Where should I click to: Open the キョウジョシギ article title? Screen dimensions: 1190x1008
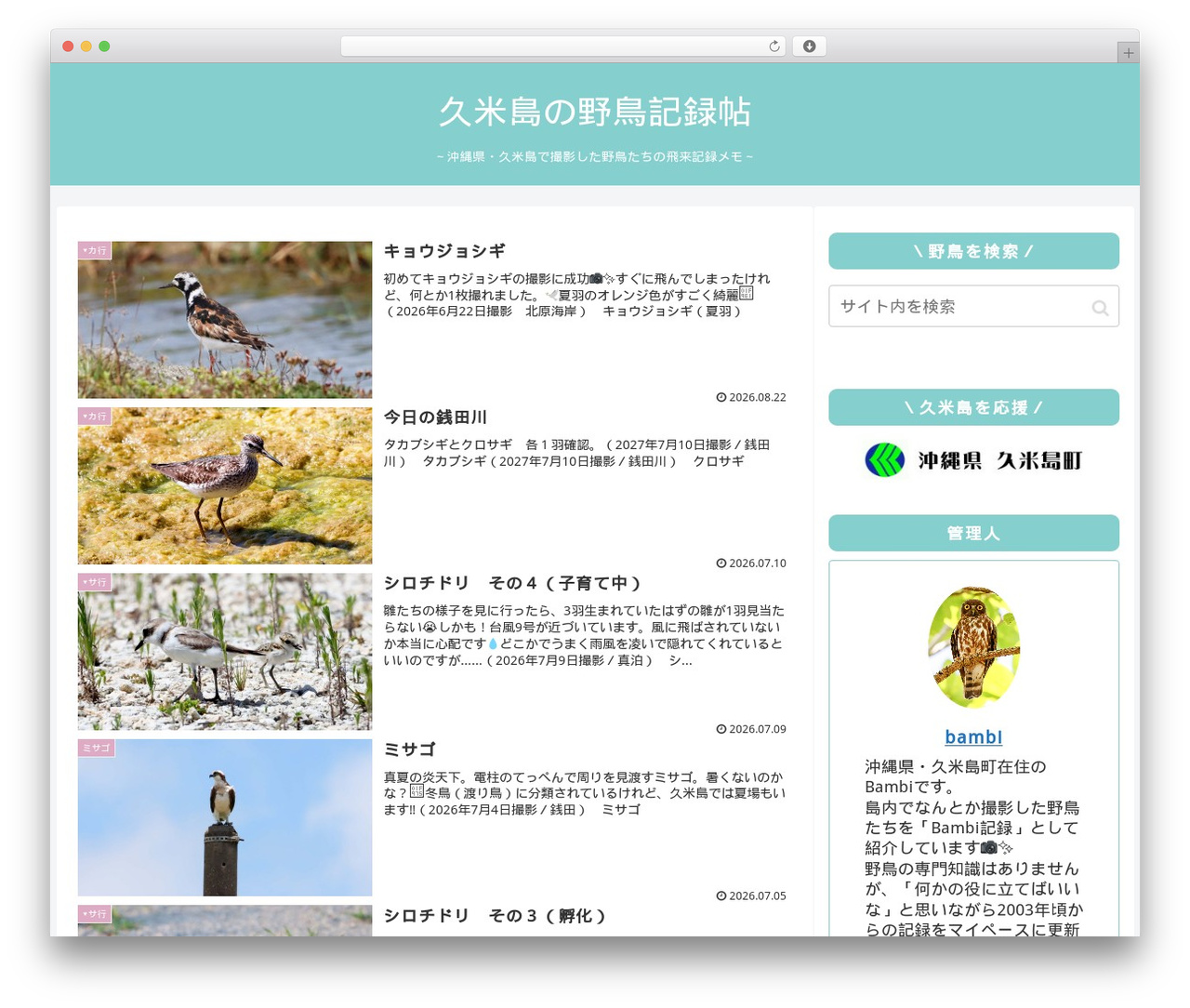tap(444, 251)
